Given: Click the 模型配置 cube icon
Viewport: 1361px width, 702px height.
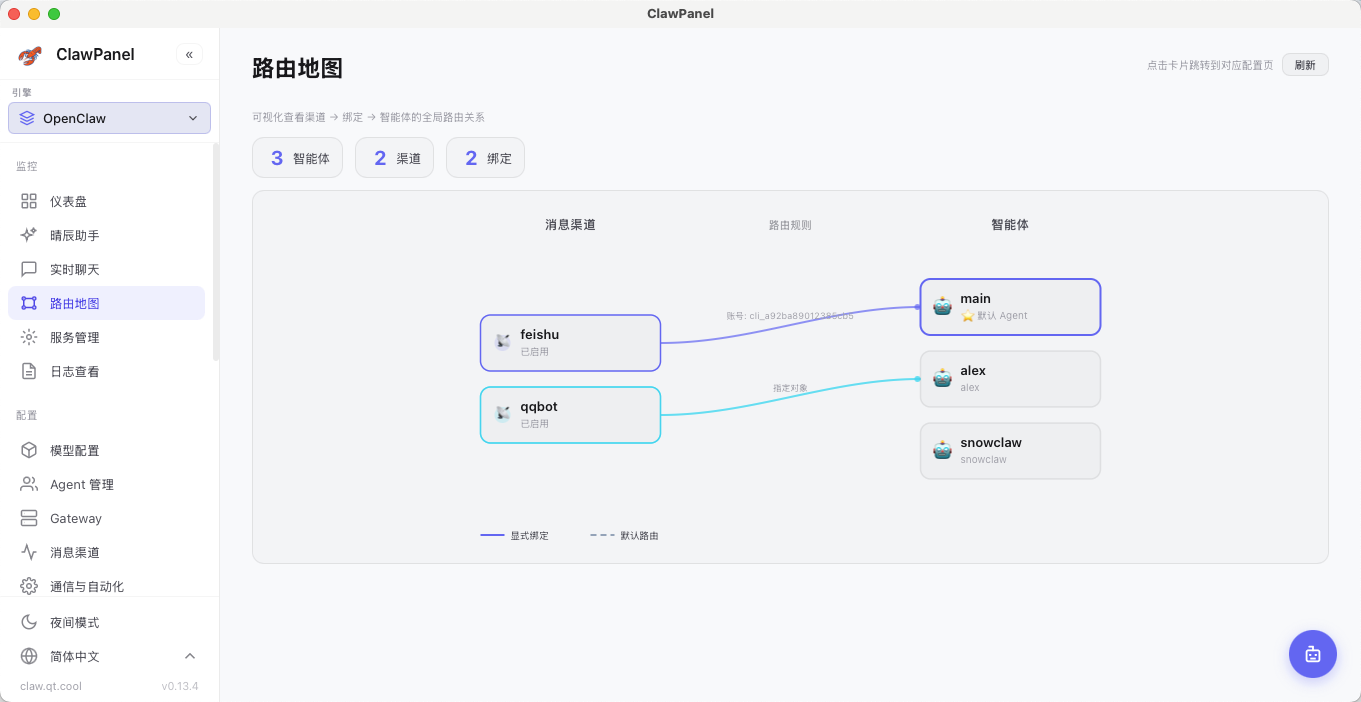Looking at the screenshot, I should click(29, 450).
